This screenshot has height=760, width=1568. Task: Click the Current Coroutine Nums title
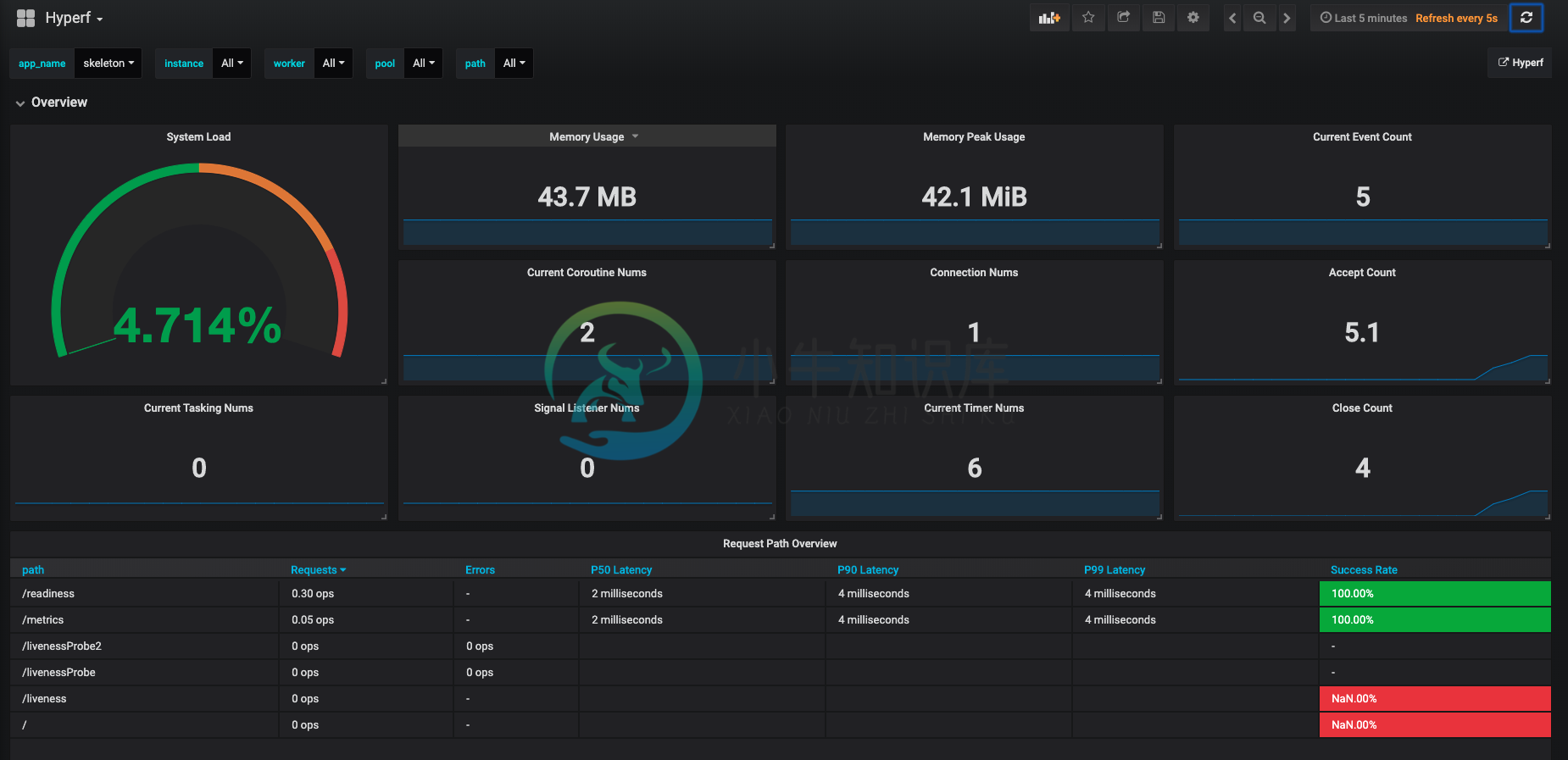[587, 272]
